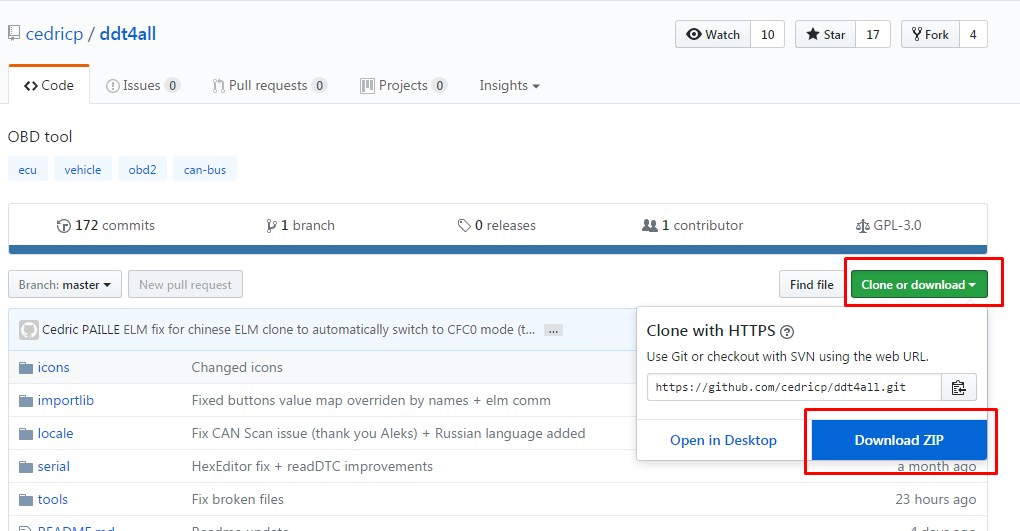This screenshot has width=1020, height=531.
Task: Click the GPL-3.0 license scale icon
Action: point(864,226)
